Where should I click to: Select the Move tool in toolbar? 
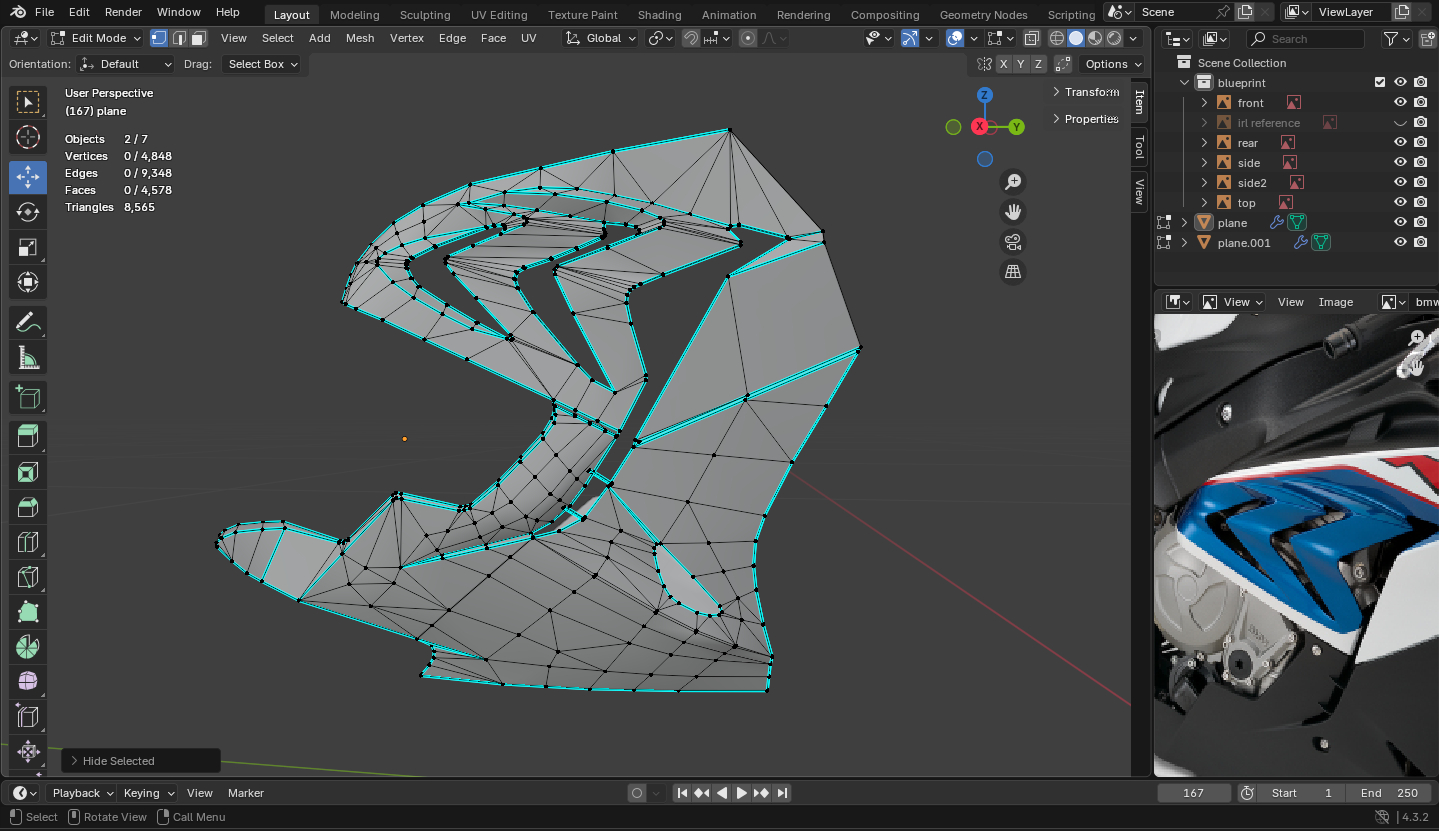pyautogui.click(x=28, y=177)
